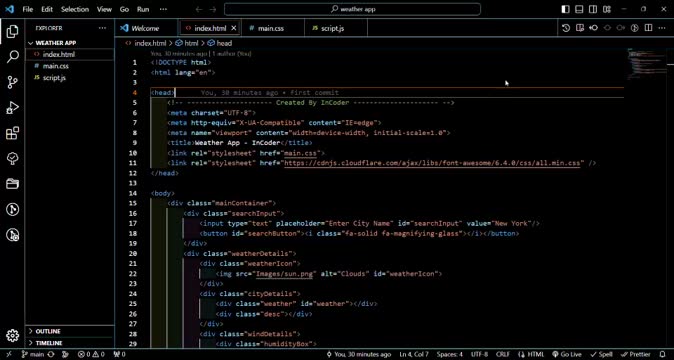Open the Run and Debug view
Image resolution: width=674 pixels, height=360 pixels.
pyautogui.click(x=12, y=108)
